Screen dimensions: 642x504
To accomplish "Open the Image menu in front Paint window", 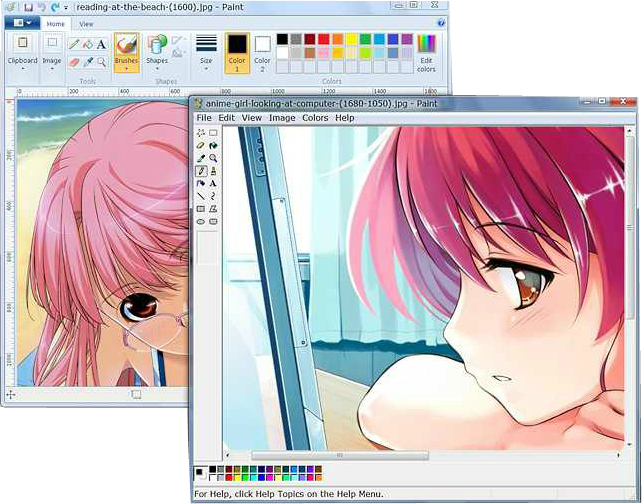I will point(282,118).
